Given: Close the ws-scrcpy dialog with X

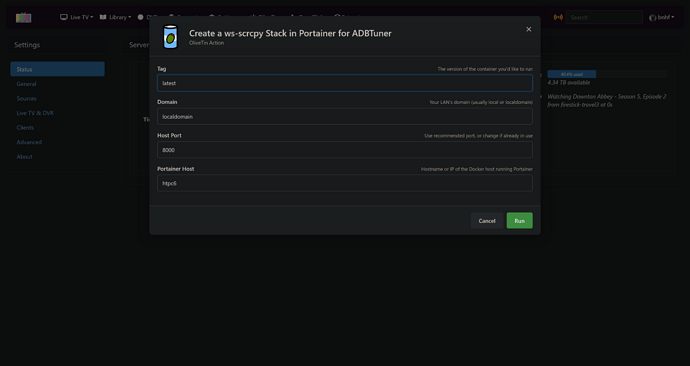Looking at the screenshot, I should point(529,29).
